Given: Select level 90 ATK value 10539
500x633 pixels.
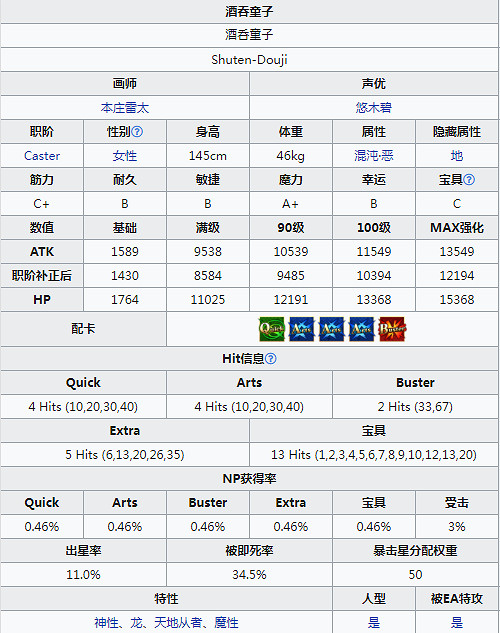Looking at the screenshot, I should 291,252.
